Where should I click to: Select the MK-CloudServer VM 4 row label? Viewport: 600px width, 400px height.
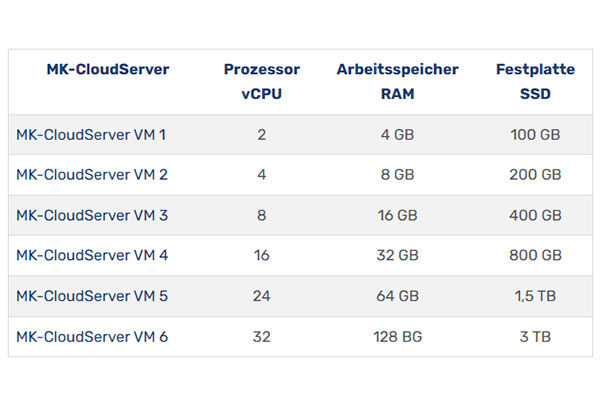(x=91, y=256)
